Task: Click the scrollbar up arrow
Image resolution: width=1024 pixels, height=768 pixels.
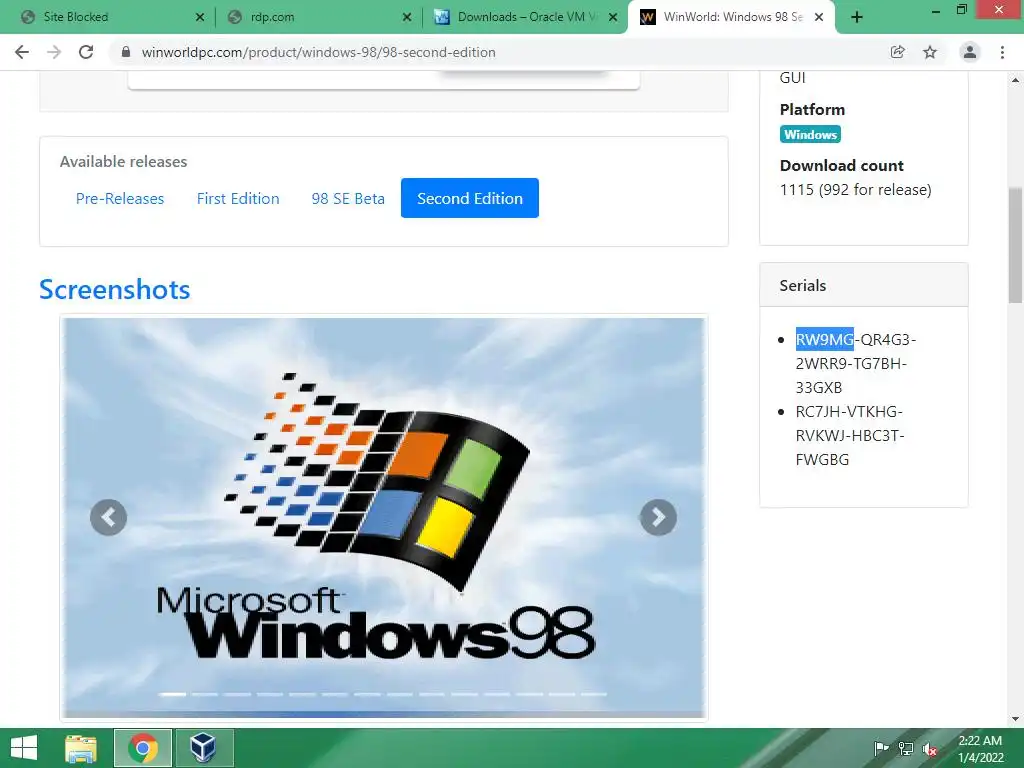Action: click(1016, 80)
